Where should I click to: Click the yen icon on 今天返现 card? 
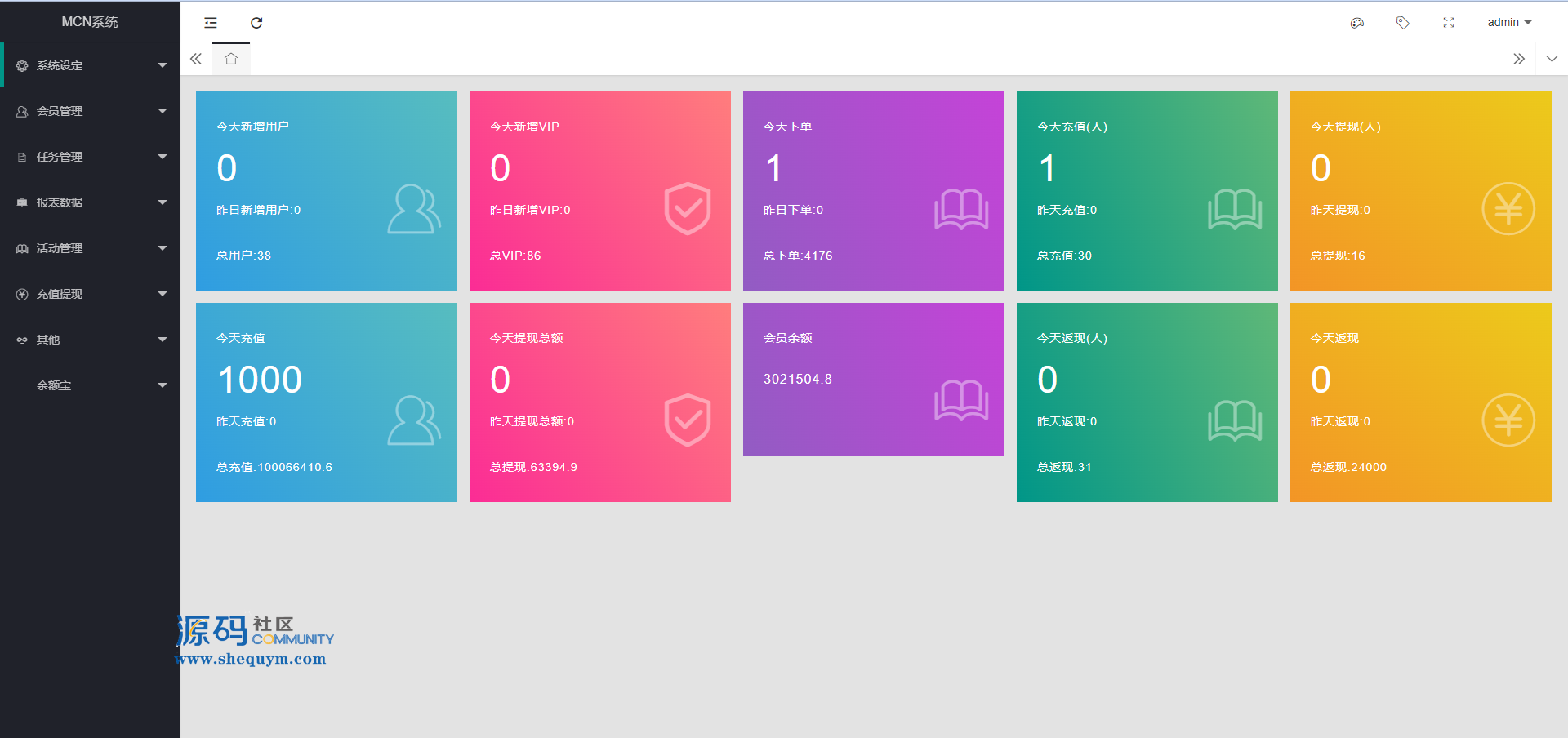click(1508, 420)
